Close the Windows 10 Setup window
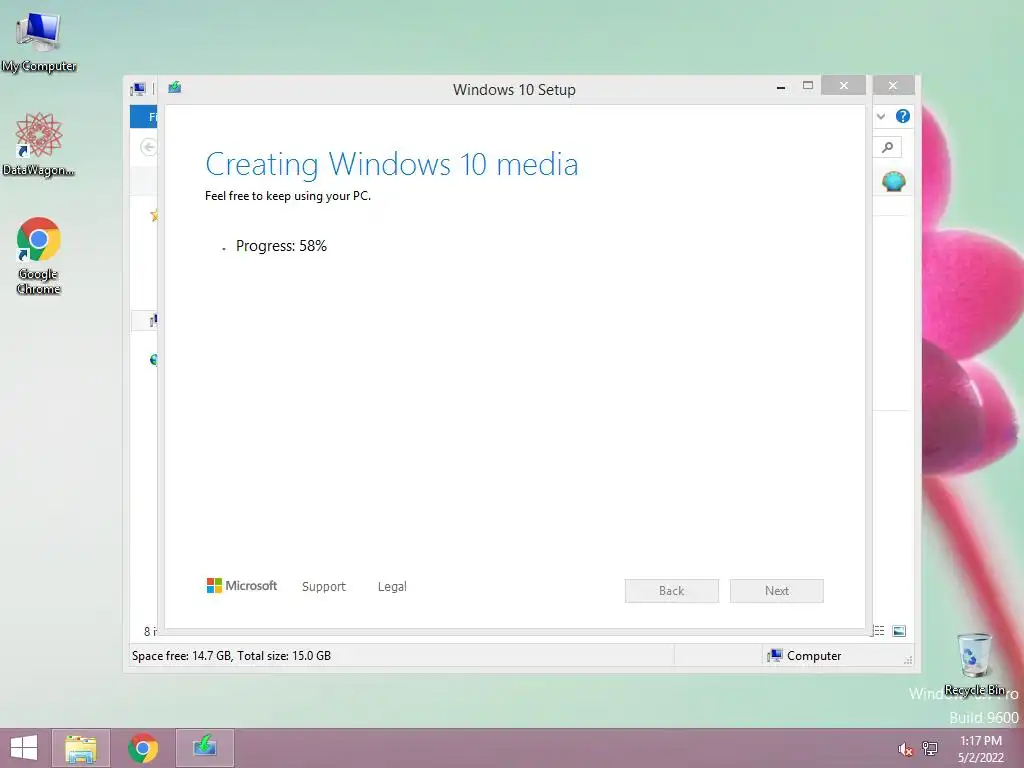The image size is (1024, 768). [x=844, y=86]
